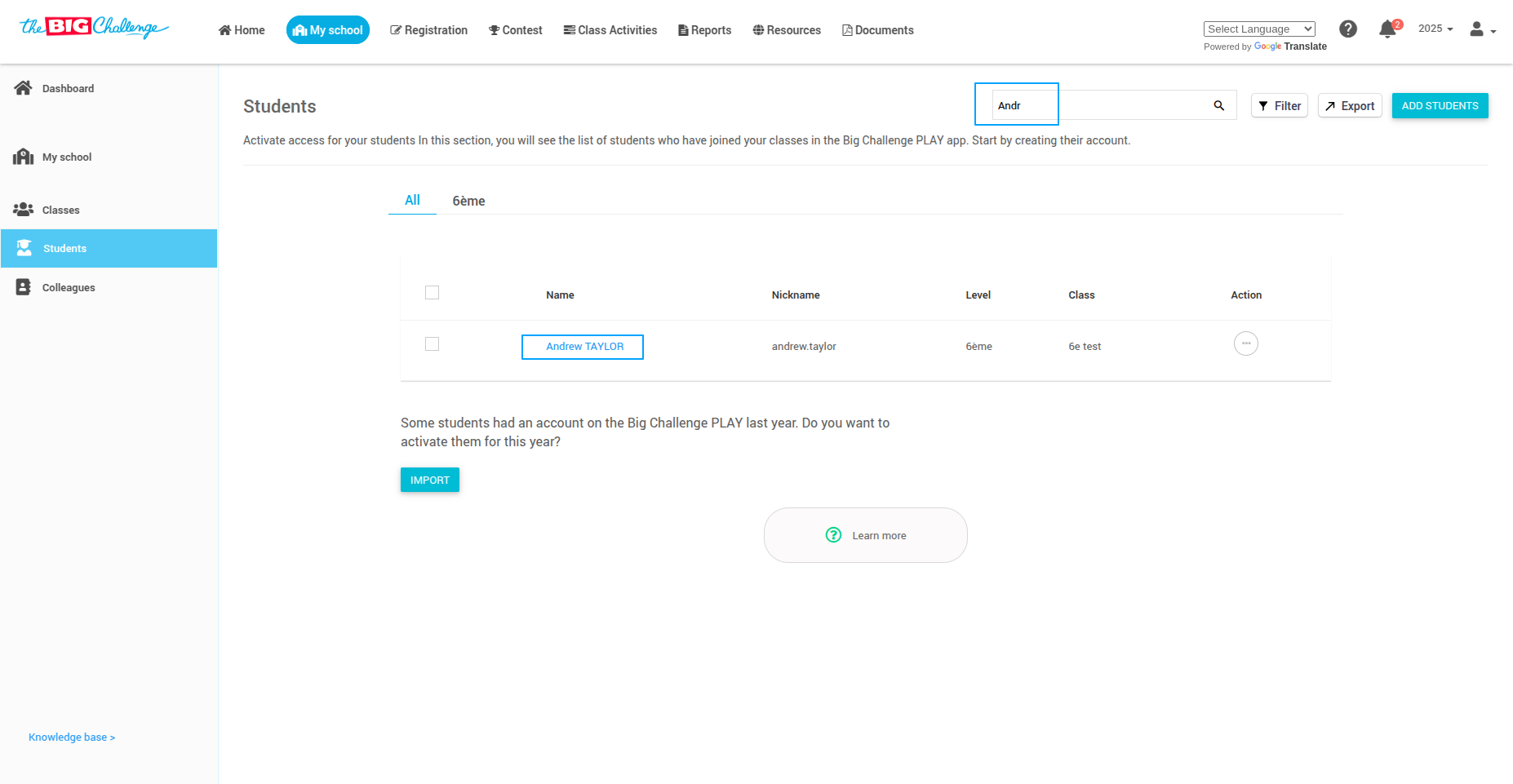Open the Andrew TAYLOR student link
1513x784 pixels.
[584, 347]
